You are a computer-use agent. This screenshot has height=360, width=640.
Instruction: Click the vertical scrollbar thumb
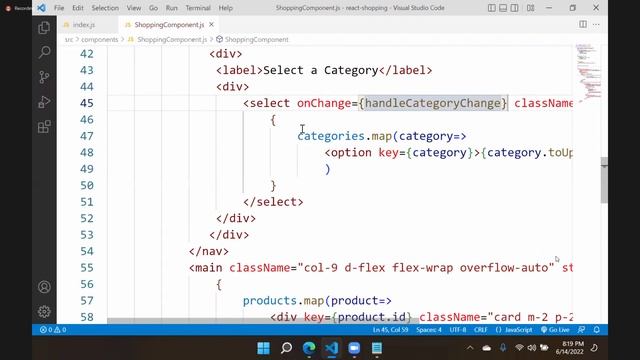tap(604, 180)
